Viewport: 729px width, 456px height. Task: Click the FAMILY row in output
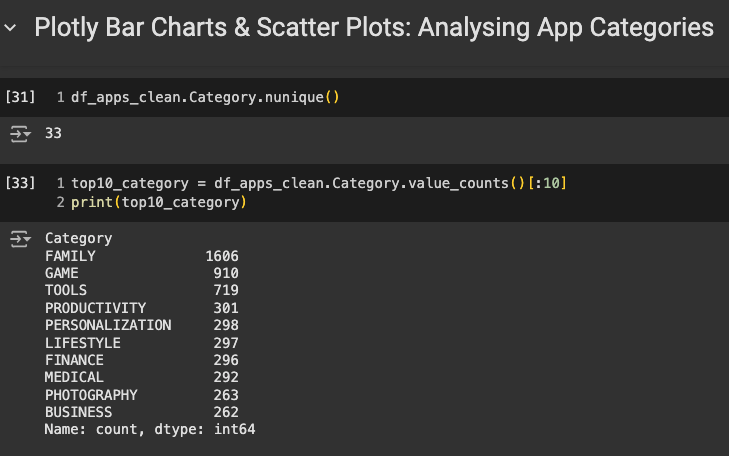[70, 256]
